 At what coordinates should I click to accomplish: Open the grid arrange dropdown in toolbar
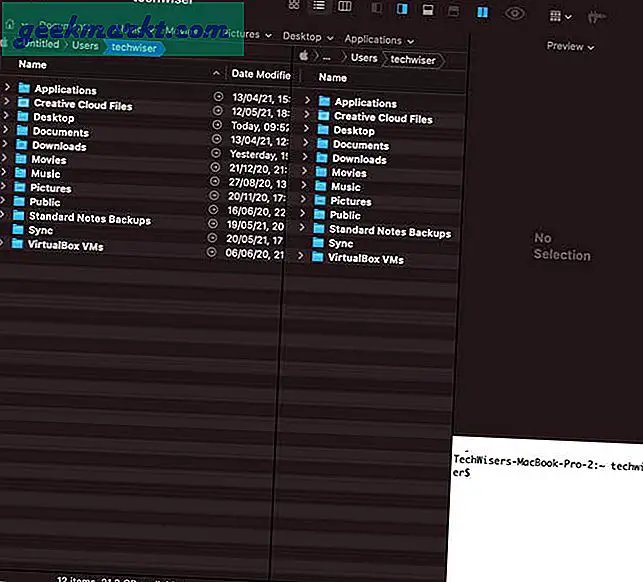click(x=560, y=16)
